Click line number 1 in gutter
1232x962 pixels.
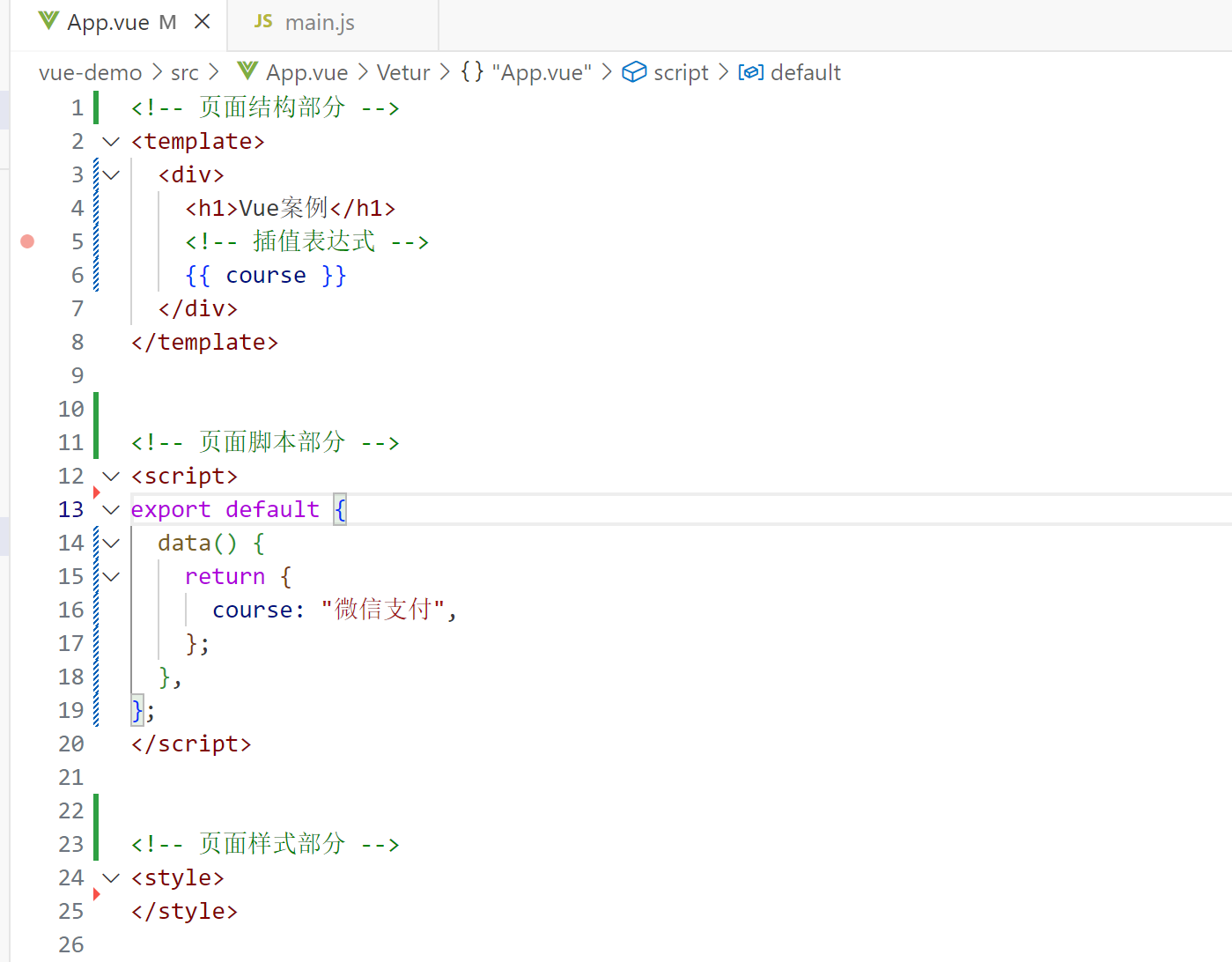pyautogui.click(x=77, y=107)
